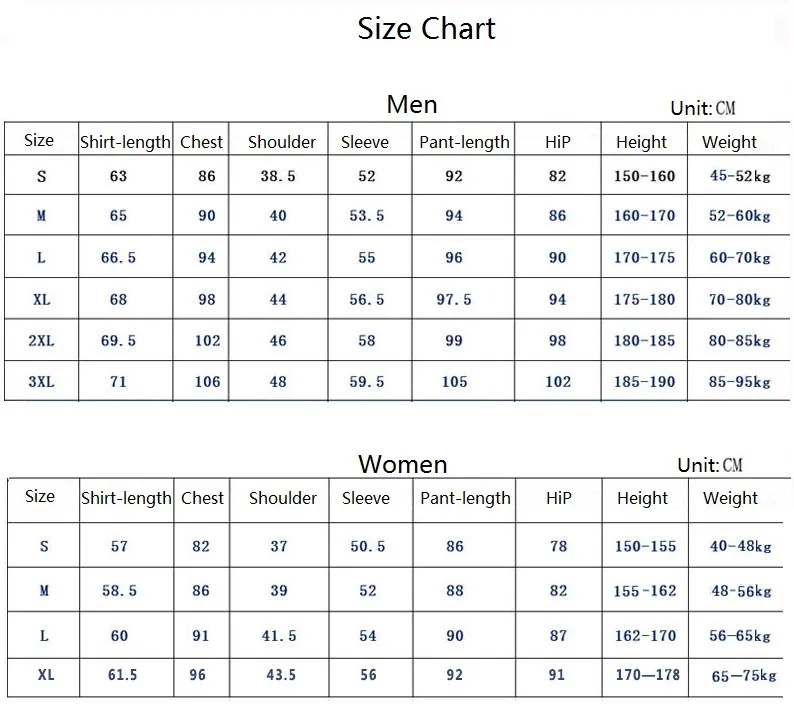The width and height of the screenshot is (794, 716).
Task: Select the Men 2XL size row label
Action: coord(41,340)
